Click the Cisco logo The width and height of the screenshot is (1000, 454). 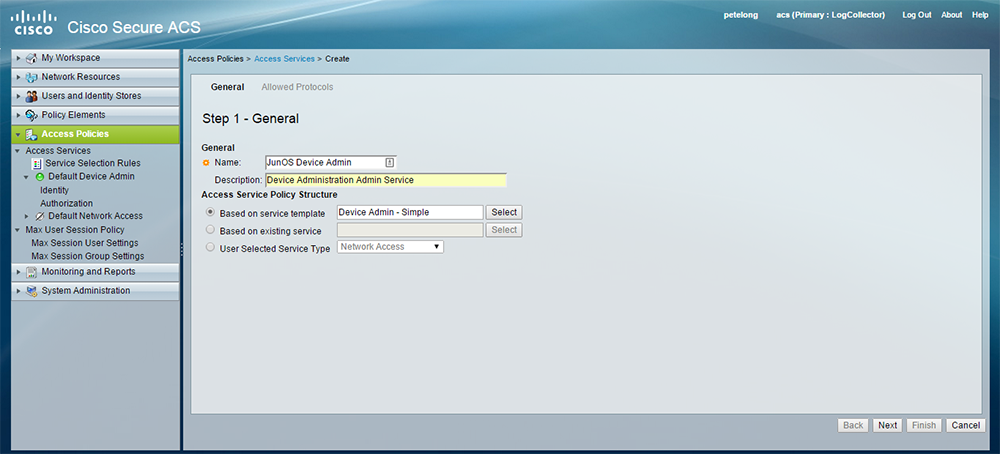33,22
